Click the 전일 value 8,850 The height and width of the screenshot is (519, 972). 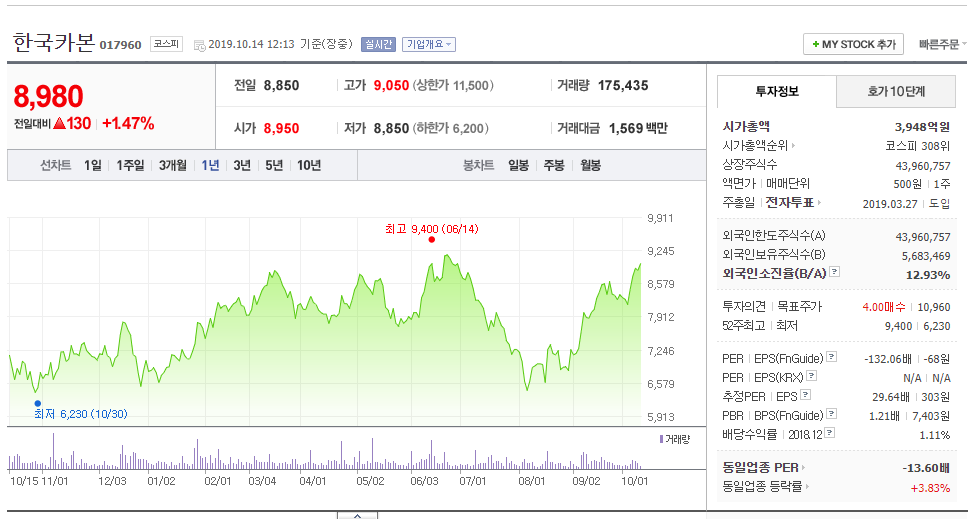point(281,86)
